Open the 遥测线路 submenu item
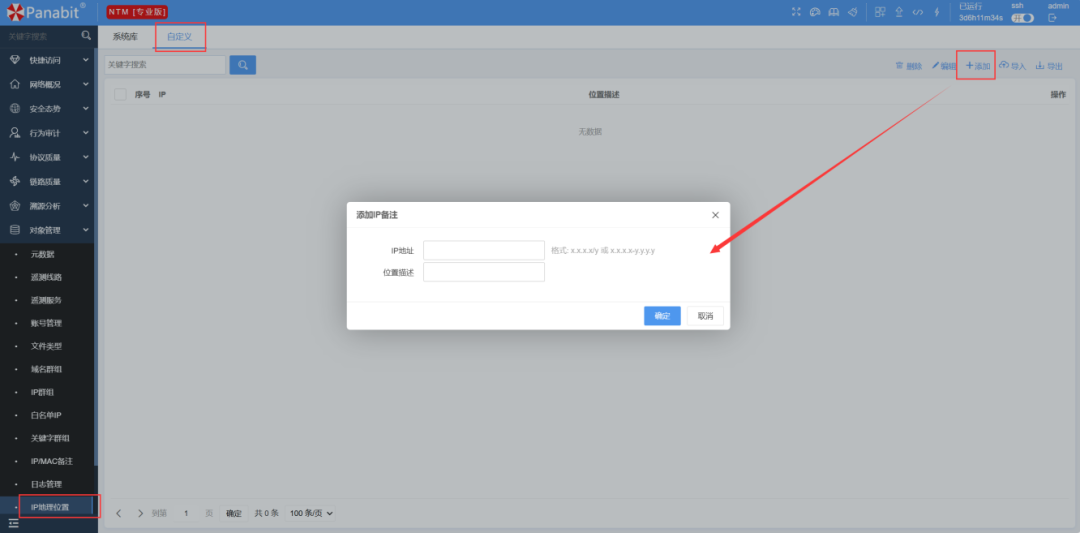 click(47, 278)
